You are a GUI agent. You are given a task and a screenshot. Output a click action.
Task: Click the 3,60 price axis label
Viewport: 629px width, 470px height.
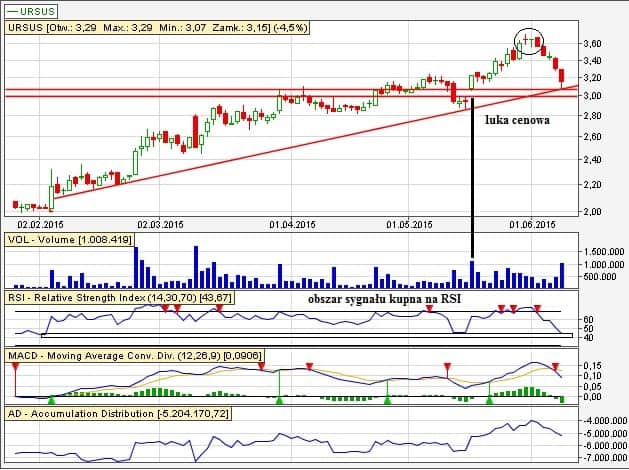[591, 44]
